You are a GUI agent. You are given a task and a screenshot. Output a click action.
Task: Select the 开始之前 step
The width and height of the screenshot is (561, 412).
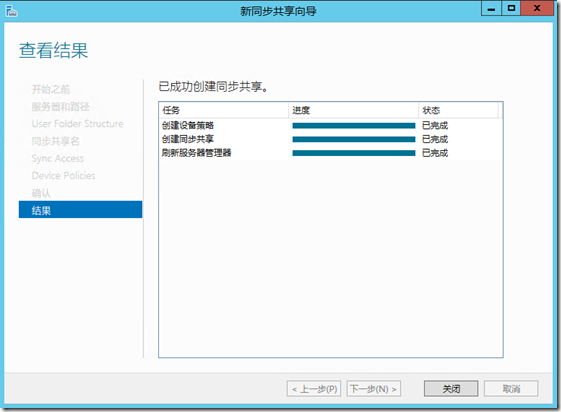tap(51, 89)
